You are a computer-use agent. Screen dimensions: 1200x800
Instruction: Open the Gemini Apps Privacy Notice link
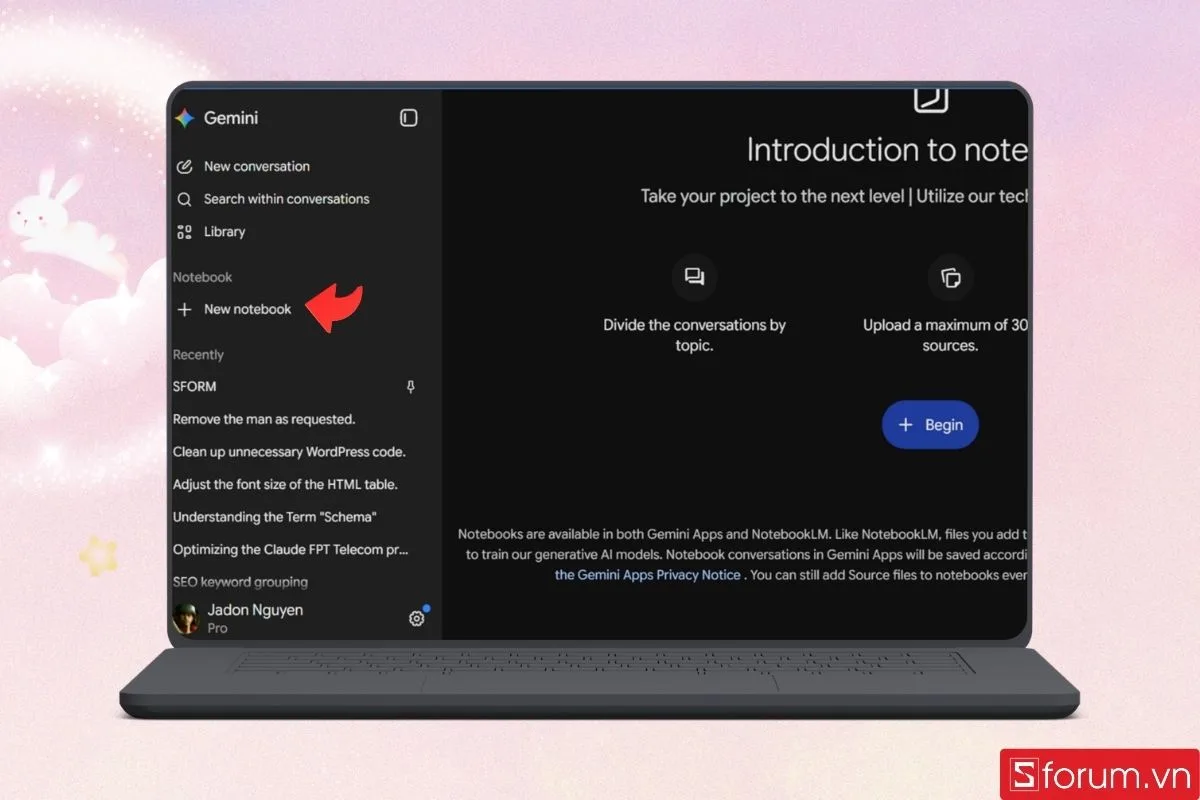[648, 575]
